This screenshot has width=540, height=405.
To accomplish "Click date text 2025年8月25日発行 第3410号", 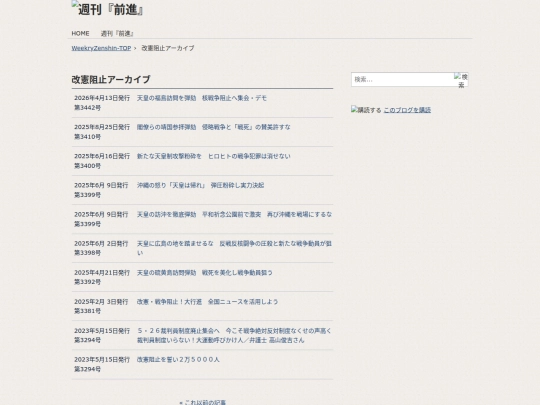I will 102,132.
